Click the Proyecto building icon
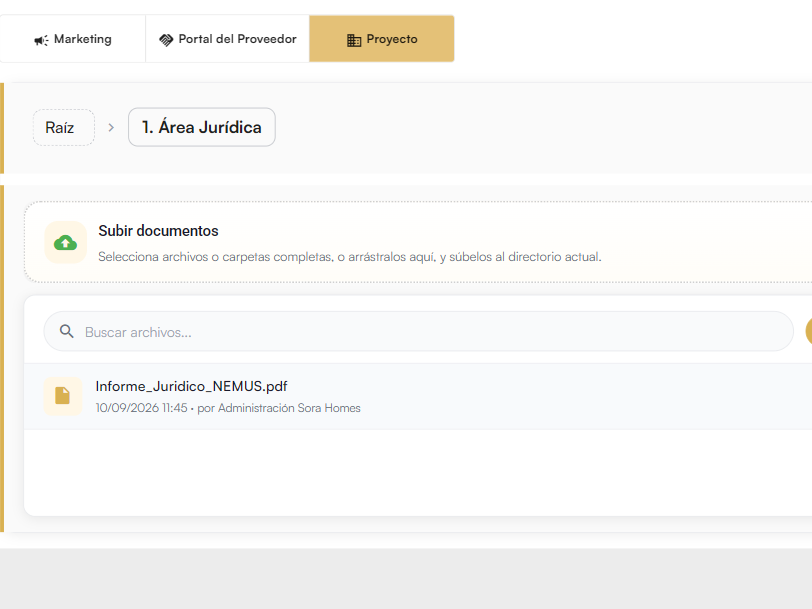812x609 pixels. coord(354,40)
